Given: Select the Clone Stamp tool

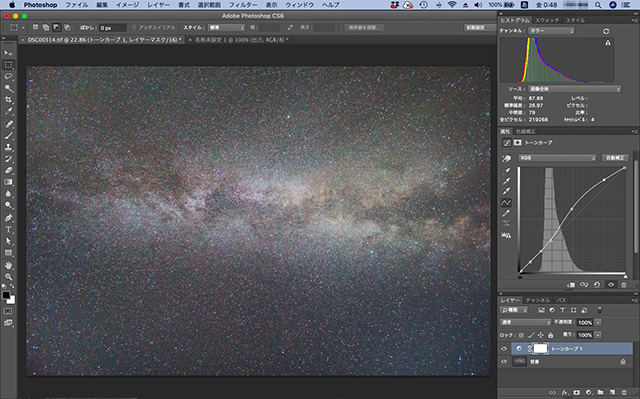Looking at the screenshot, I should click(8, 147).
